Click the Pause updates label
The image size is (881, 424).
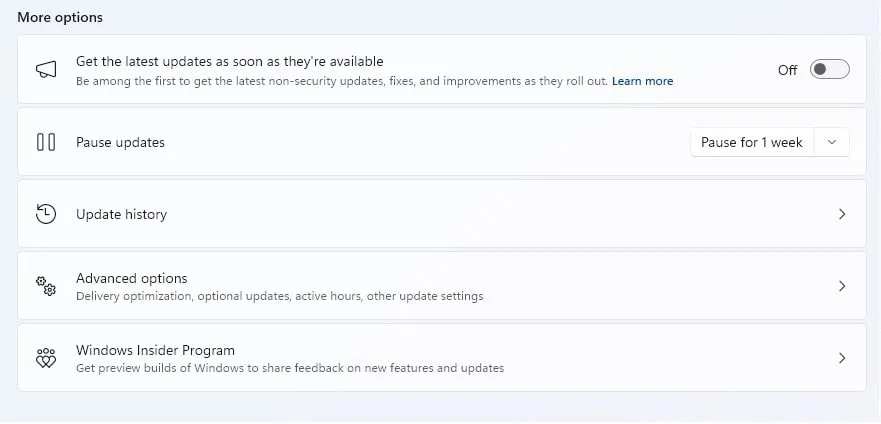click(120, 142)
